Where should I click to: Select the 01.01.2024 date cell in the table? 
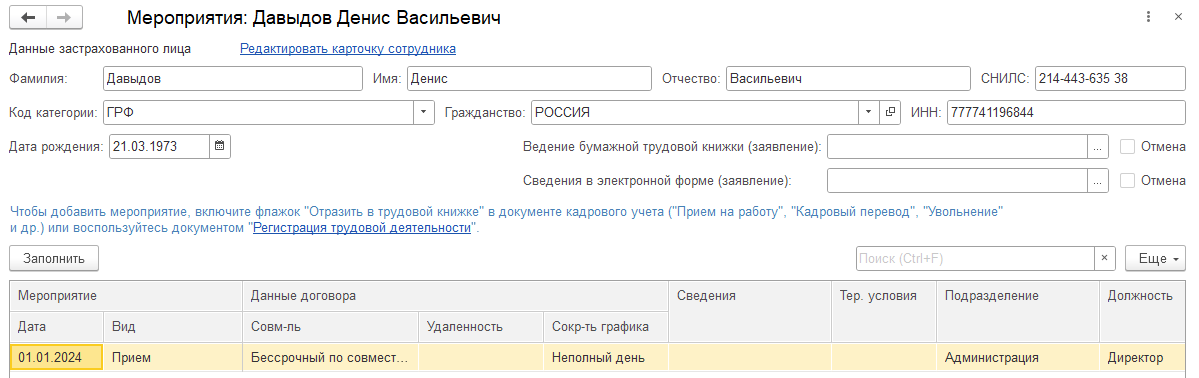57,357
